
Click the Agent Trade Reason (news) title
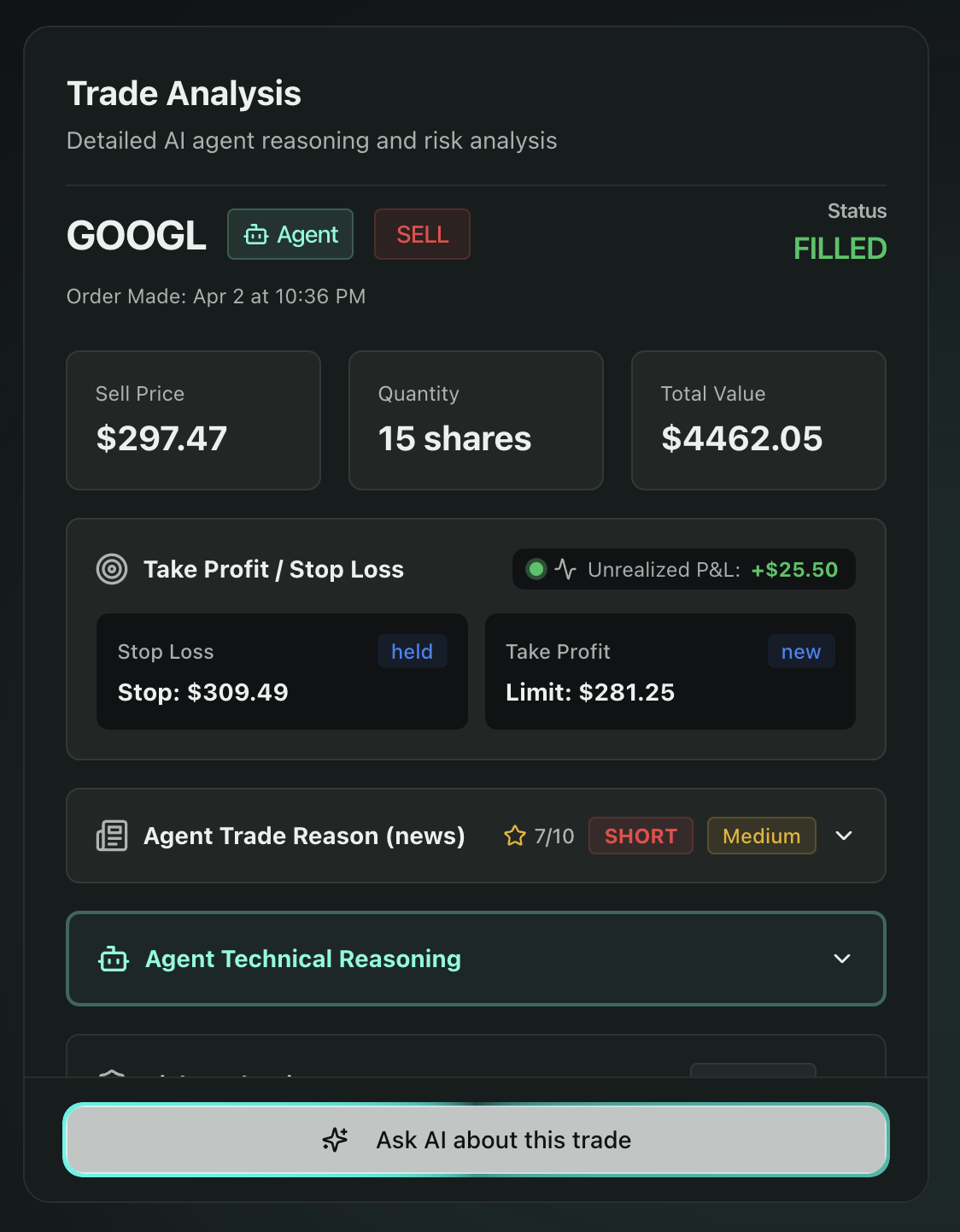(x=304, y=836)
